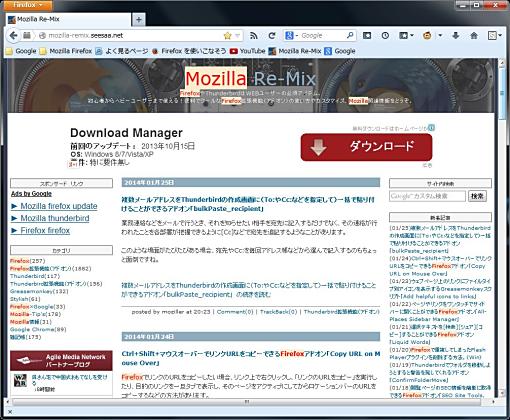Open the orange Firefox application menu
This screenshot has width=510, height=420.
28,5
